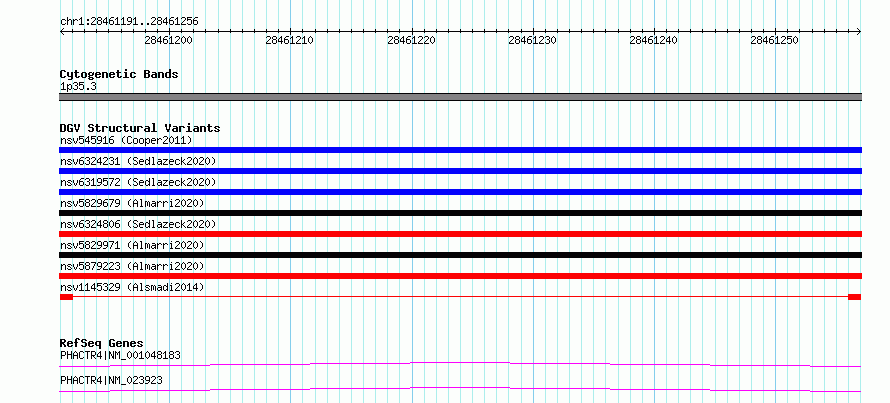Click the Cytogenetic Bands track title
The height and width of the screenshot is (403, 890).
119,74
